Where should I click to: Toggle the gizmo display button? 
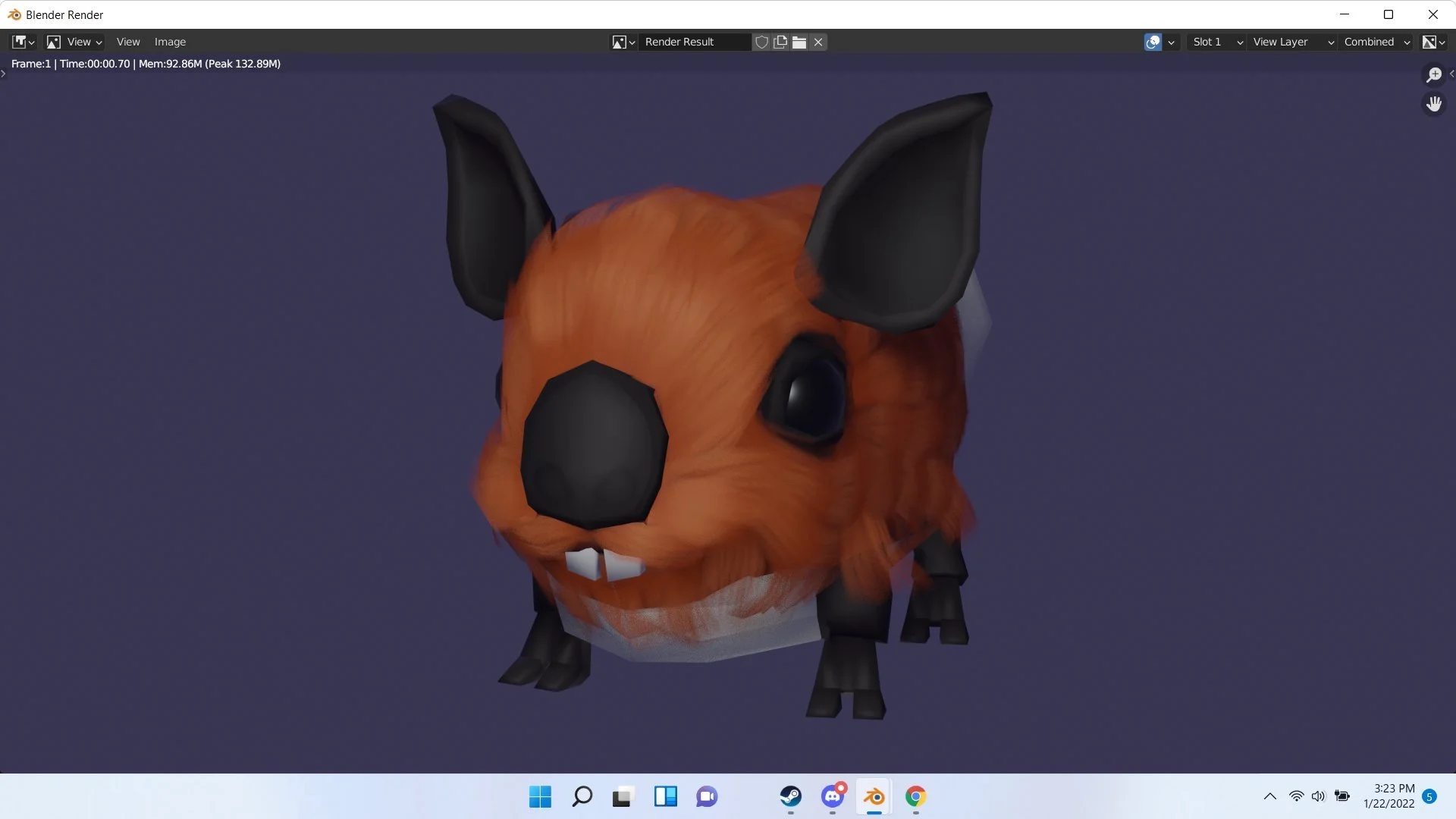pyautogui.click(x=1153, y=42)
